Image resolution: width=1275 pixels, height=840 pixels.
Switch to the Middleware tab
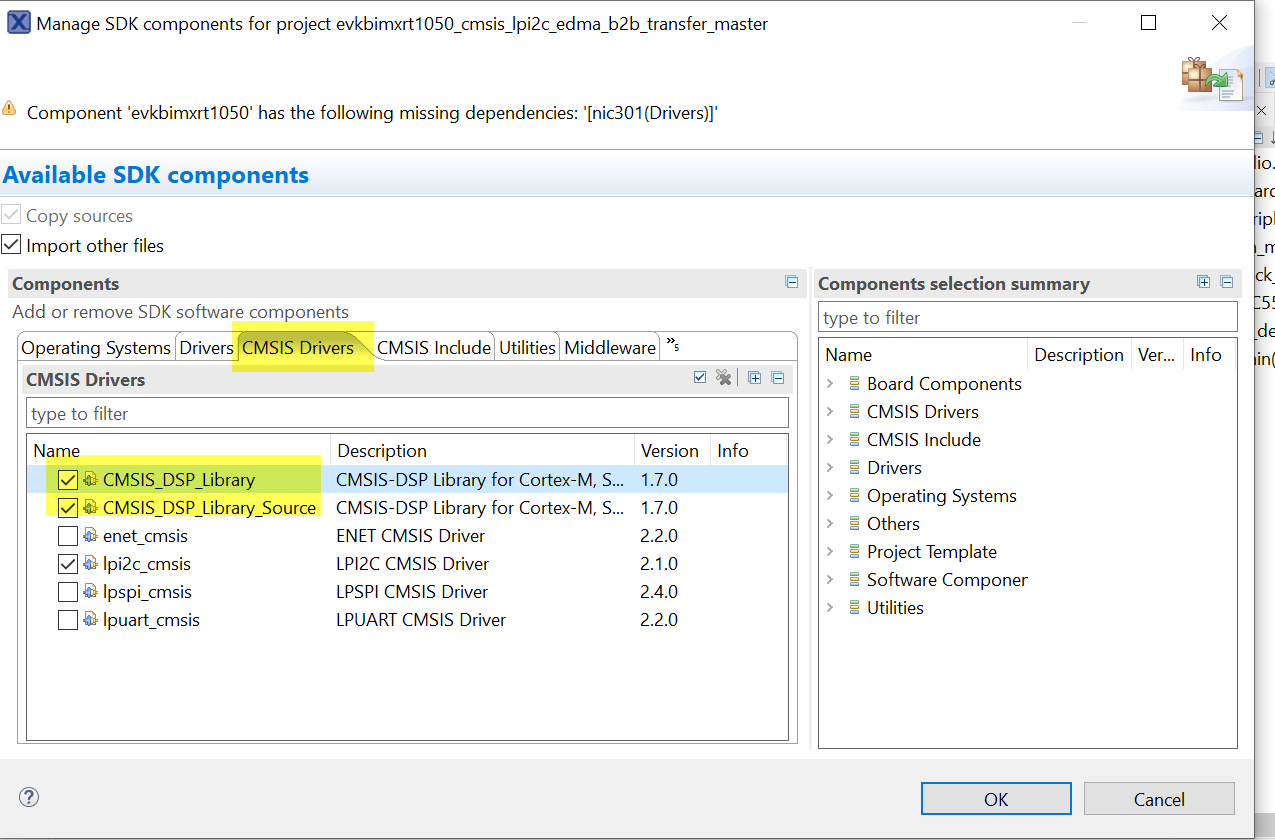click(610, 348)
